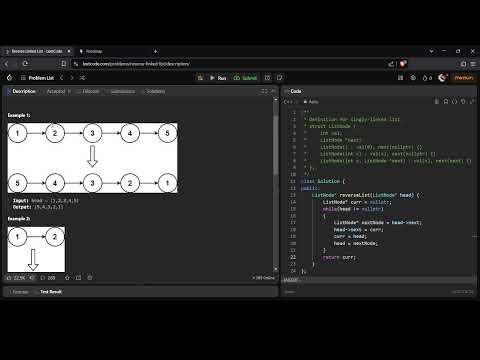Go to the next problem chevron

pos(72,78)
